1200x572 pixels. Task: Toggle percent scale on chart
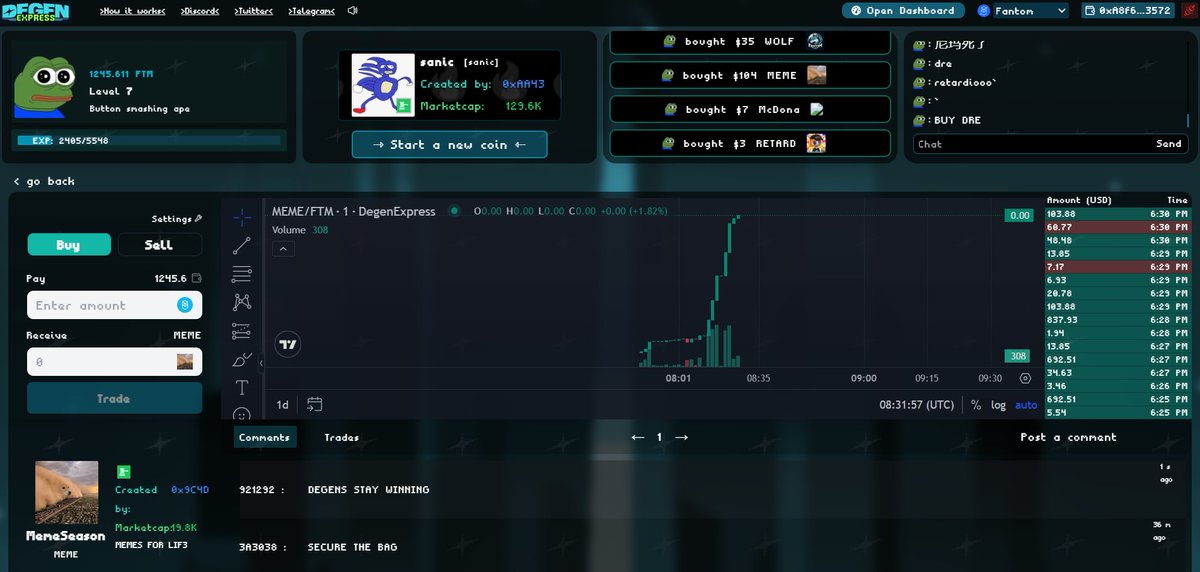[x=976, y=405]
